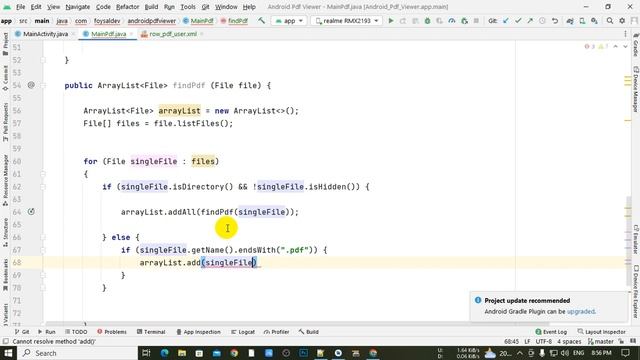Open the Refactor menu
The width and height of the screenshot is (640, 360).
(x=127, y=7)
